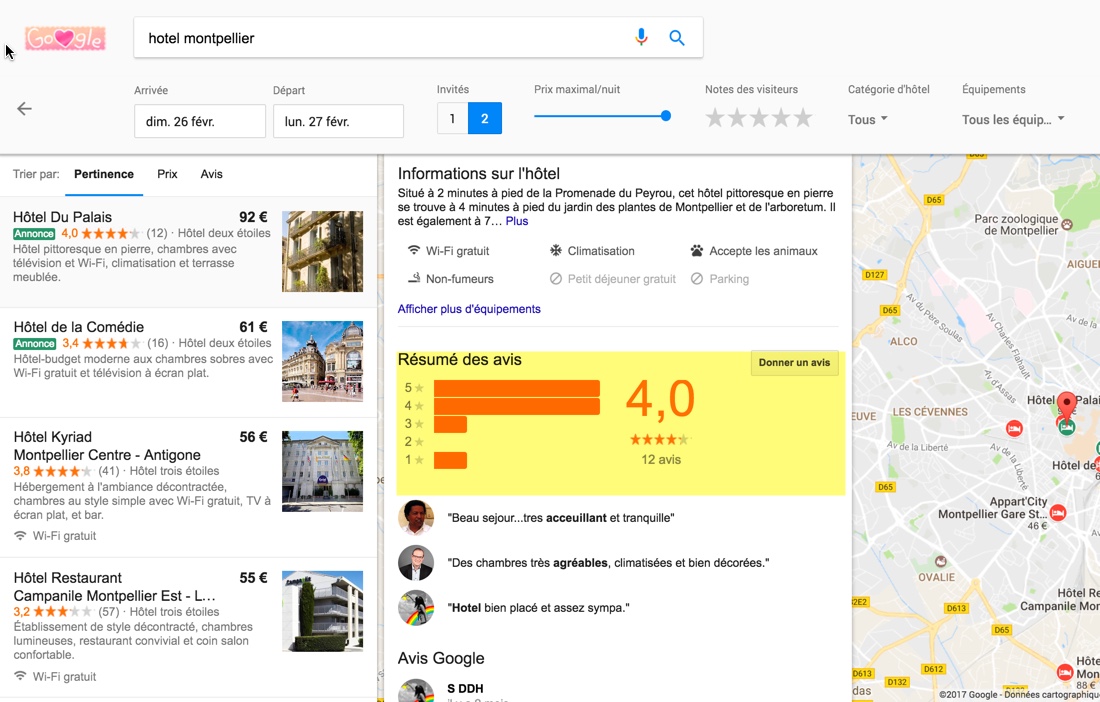The image size is (1100, 702).
Task: Click Parc zoologique de Montpellier map icon
Action: (x=1067, y=224)
